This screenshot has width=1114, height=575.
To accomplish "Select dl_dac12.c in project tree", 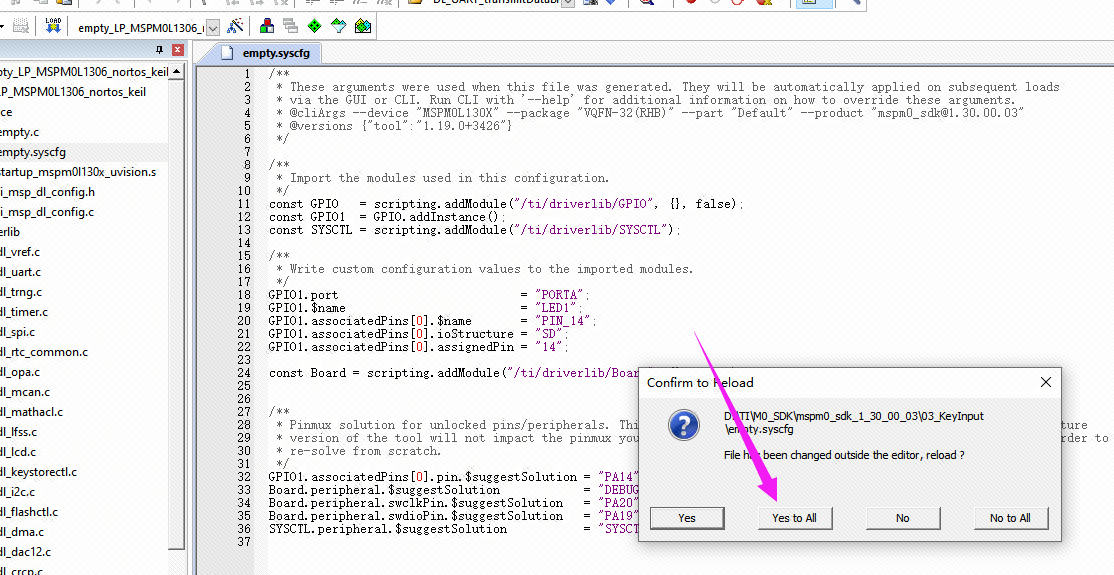I will pyautogui.click(x=26, y=552).
